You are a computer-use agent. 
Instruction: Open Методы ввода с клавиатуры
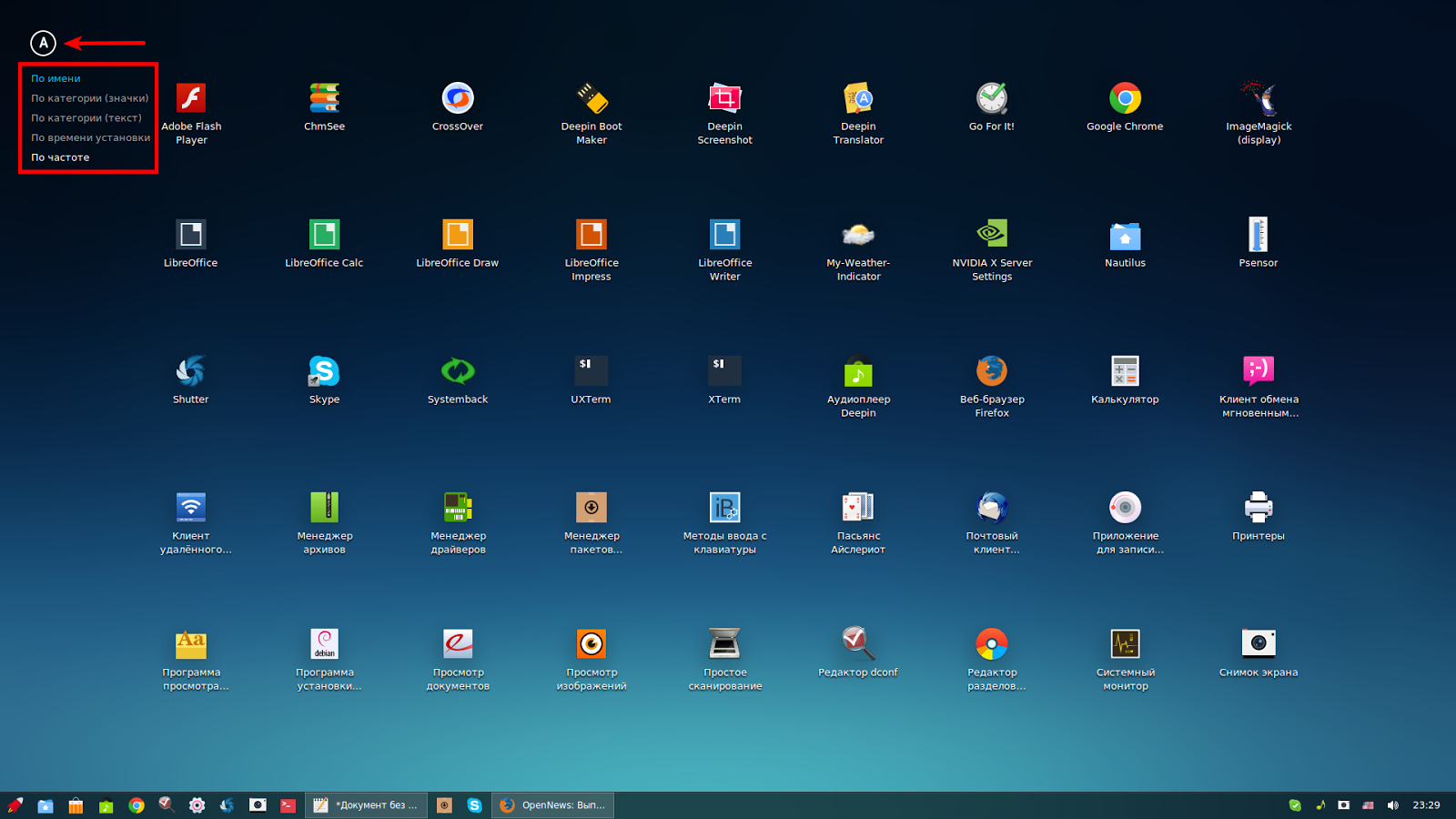pyautogui.click(x=725, y=508)
